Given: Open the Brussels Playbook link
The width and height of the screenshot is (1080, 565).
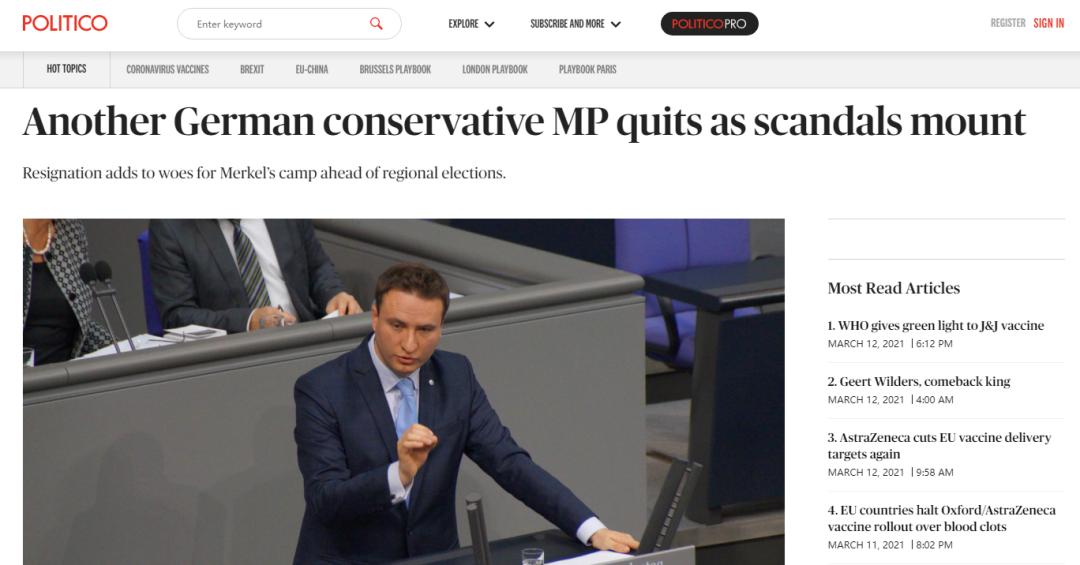Looking at the screenshot, I should 395,70.
